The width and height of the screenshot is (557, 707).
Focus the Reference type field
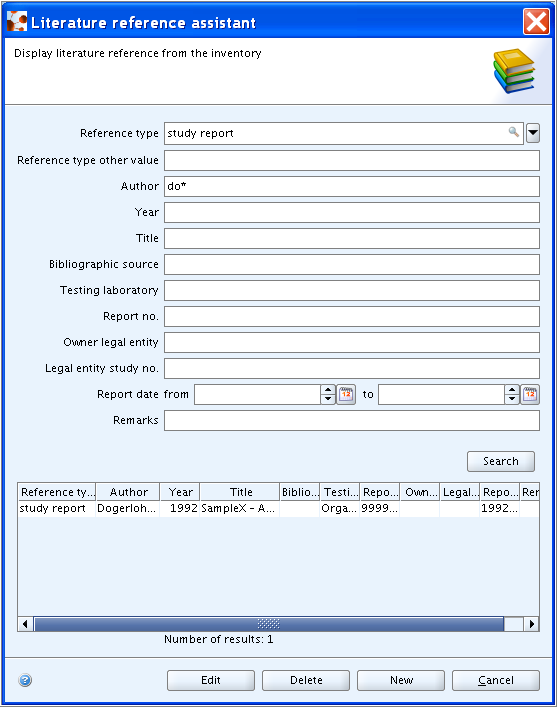point(344,133)
